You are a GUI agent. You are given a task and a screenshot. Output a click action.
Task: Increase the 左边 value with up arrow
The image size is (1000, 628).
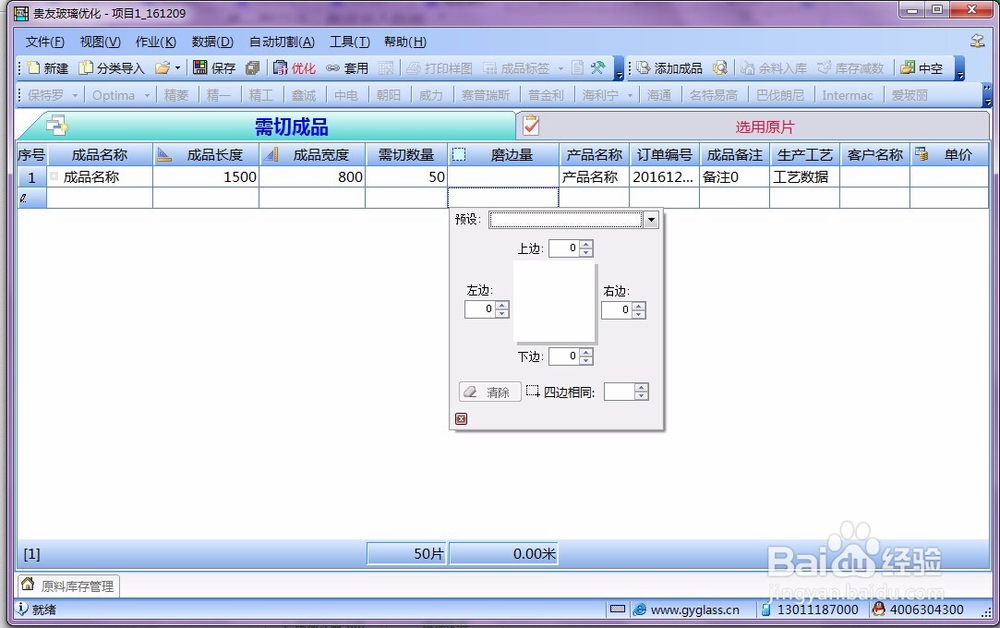click(x=503, y=305)
